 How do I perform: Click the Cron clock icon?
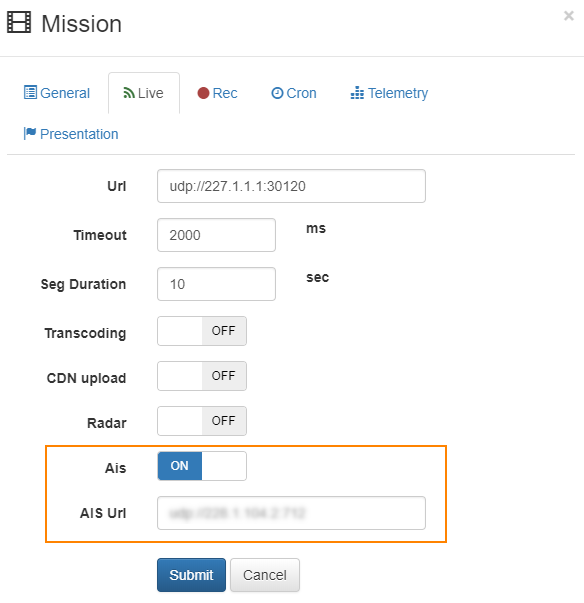click(277, 93)
